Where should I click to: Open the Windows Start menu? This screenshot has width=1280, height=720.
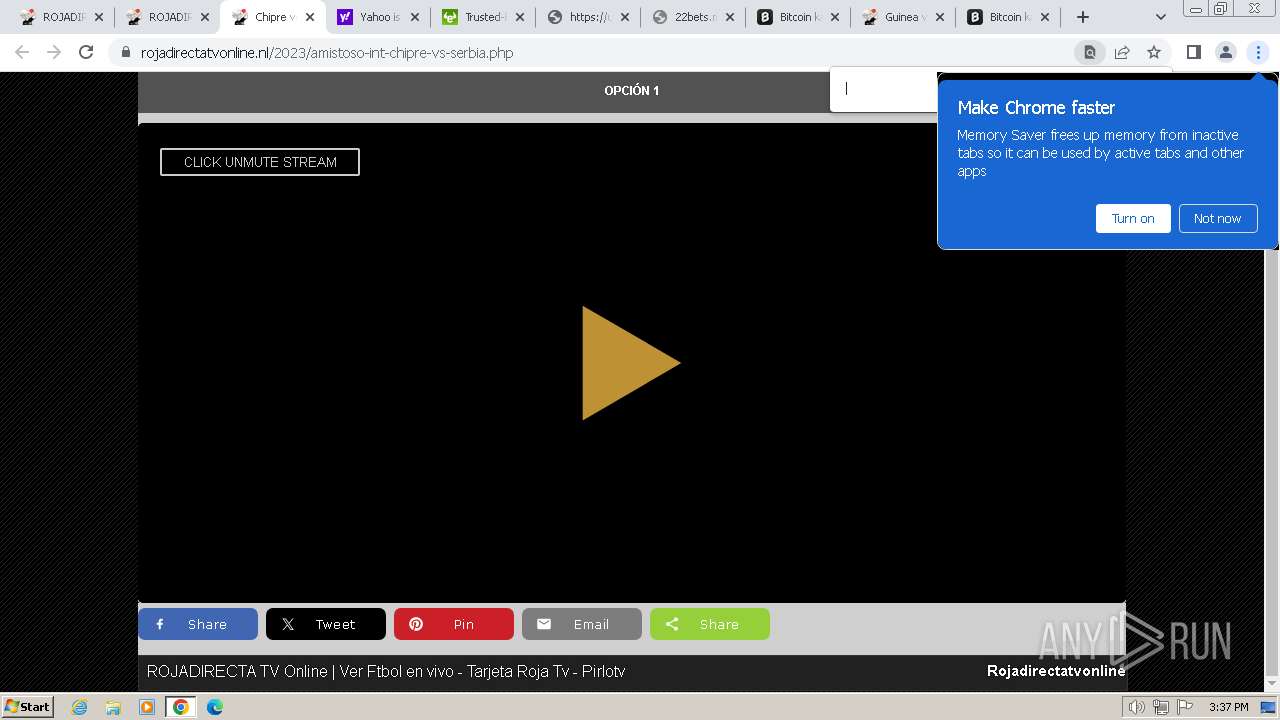point(27,706)
